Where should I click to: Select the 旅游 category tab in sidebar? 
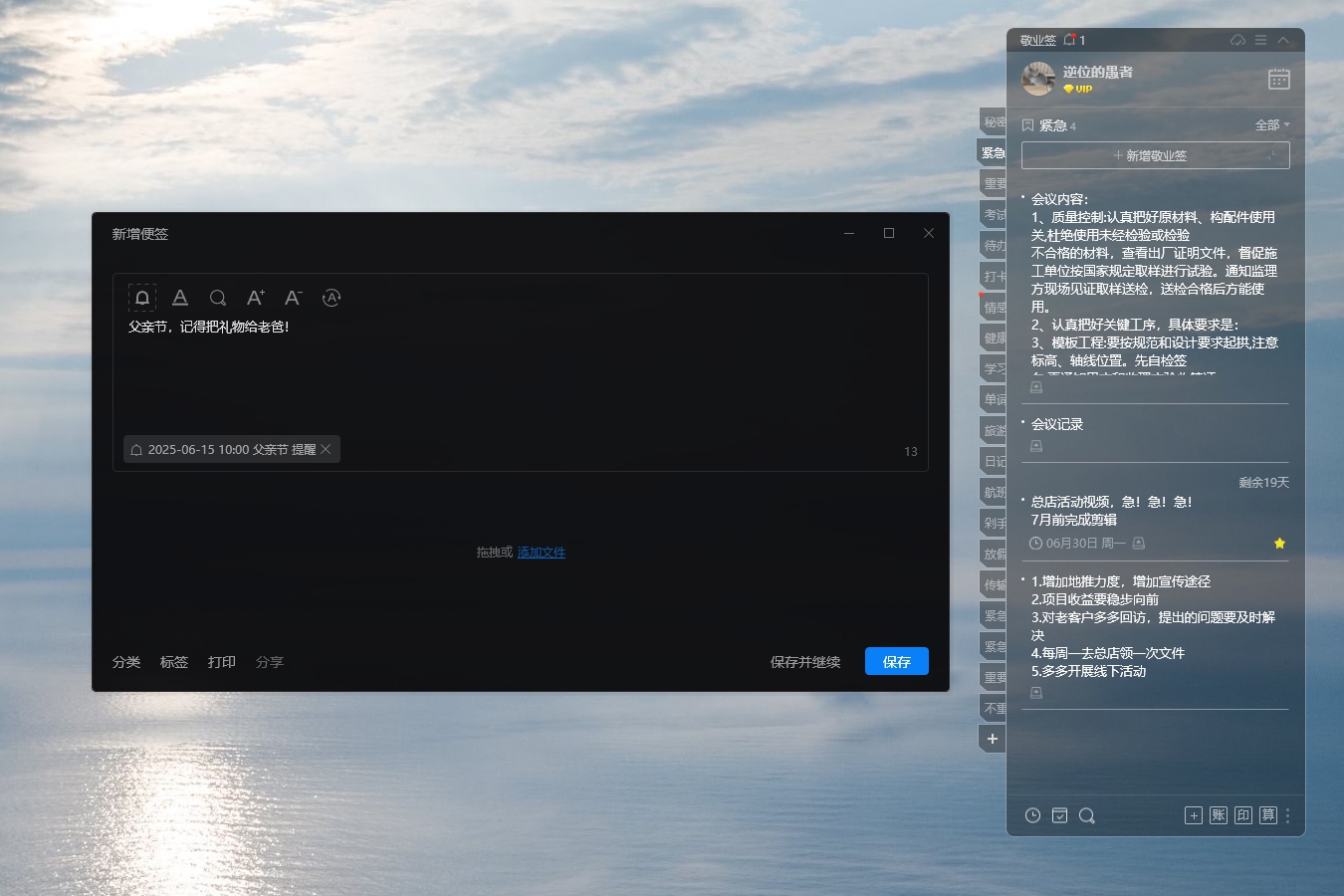click(994, 430)
